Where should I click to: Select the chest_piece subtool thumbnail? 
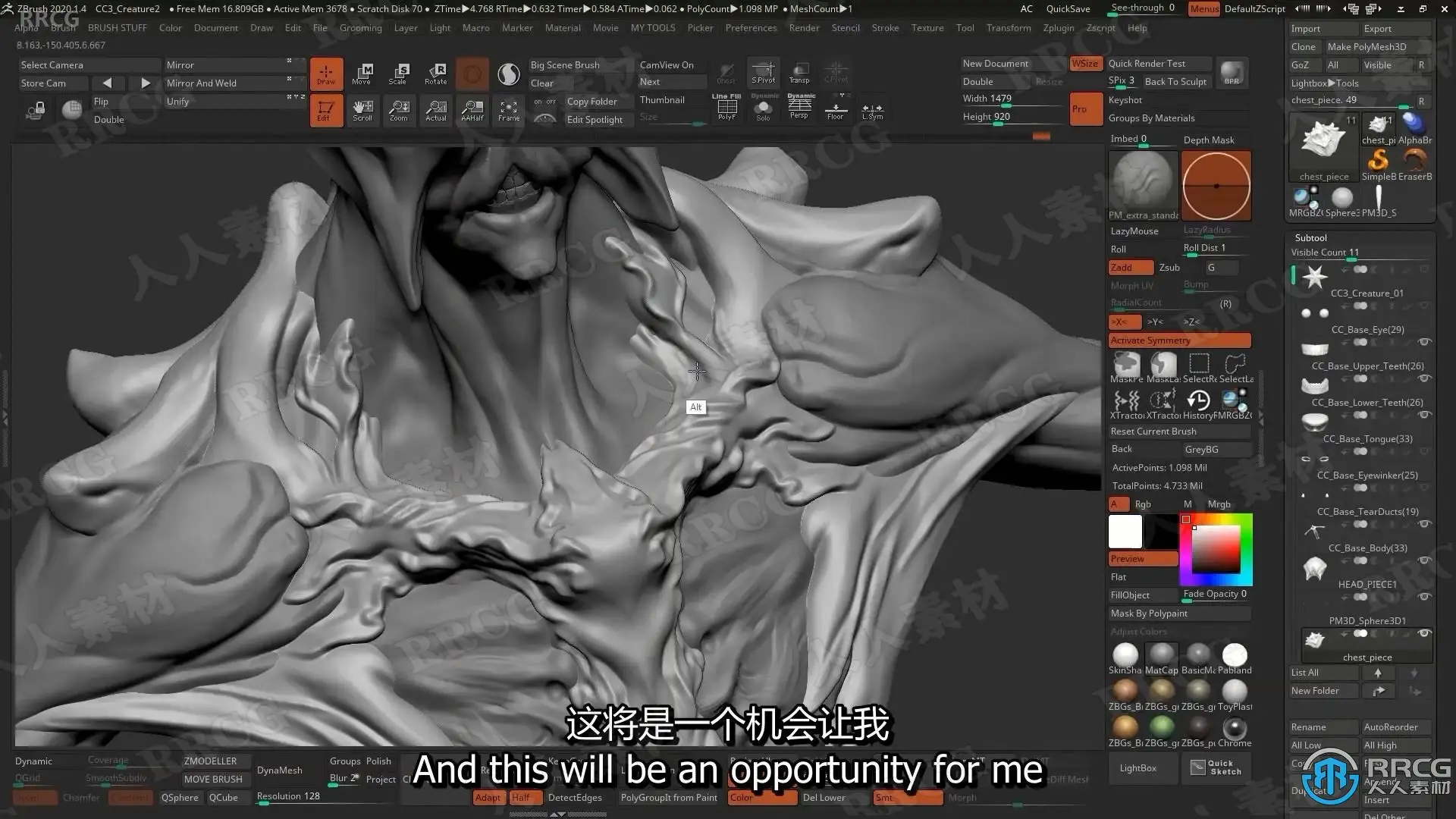tap(1314, 641)
